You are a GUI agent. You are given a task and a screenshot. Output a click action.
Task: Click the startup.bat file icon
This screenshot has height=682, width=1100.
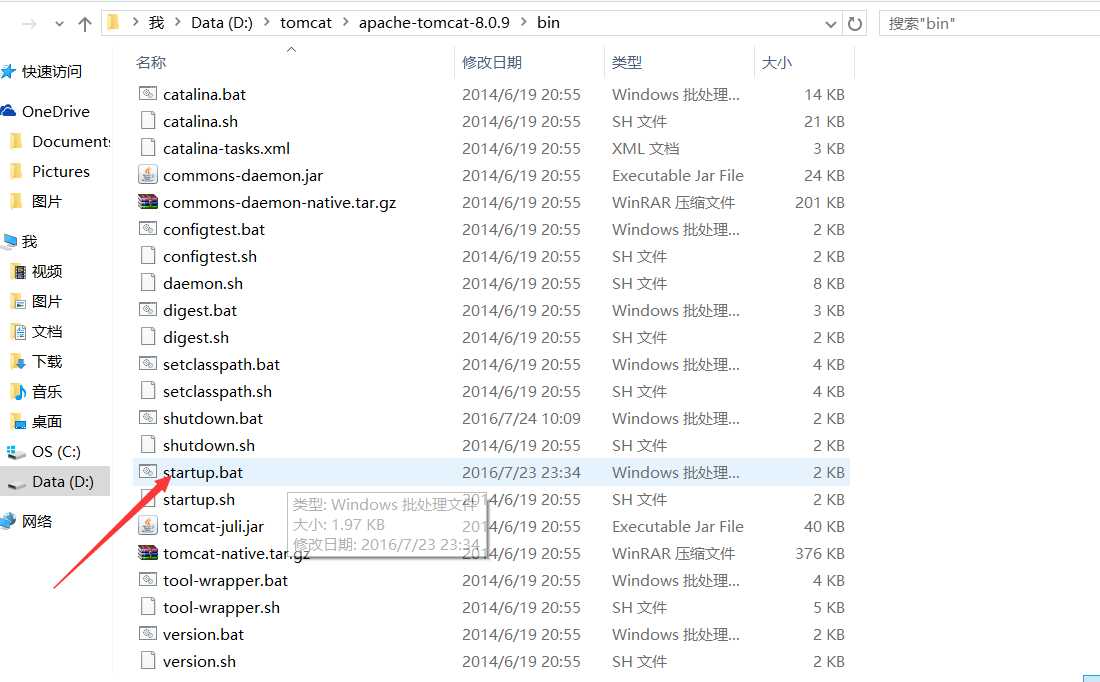click(147, 472)
